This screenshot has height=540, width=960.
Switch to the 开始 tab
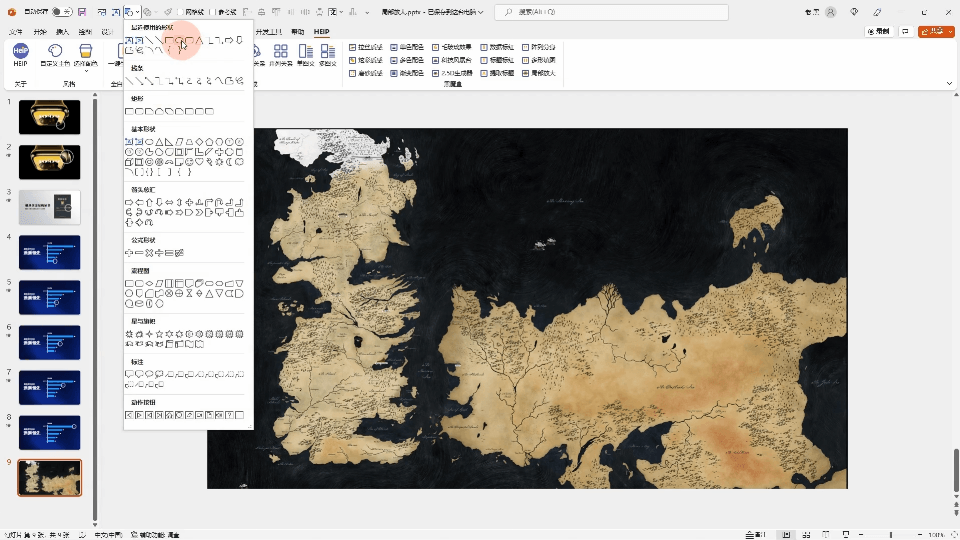click(x=40, y=32)
